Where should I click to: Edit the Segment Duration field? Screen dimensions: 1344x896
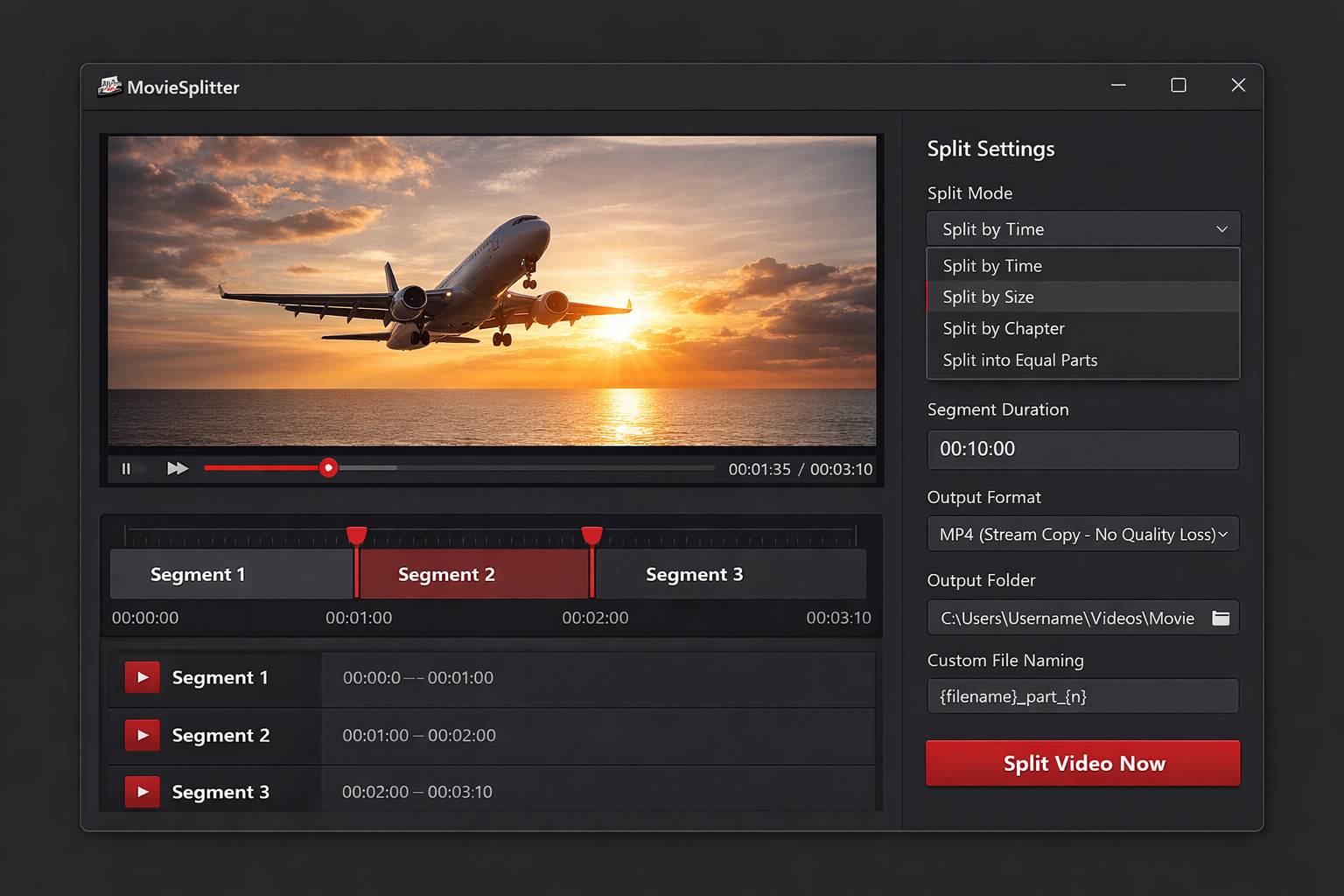pos(1082,449)
